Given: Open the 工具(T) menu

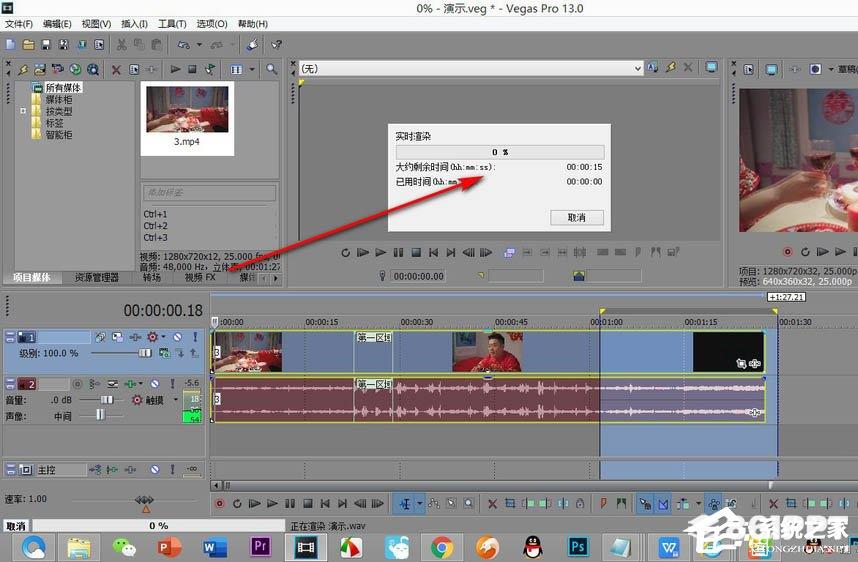Looking at the screenshot, I should 172,24.
